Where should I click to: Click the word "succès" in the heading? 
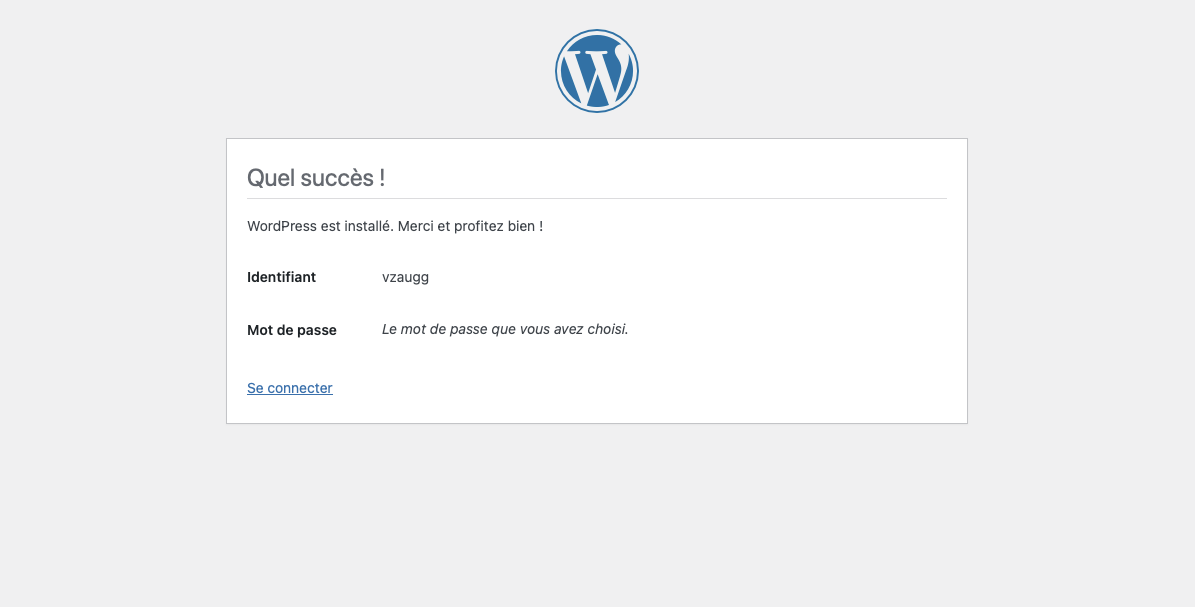point(335,178)
